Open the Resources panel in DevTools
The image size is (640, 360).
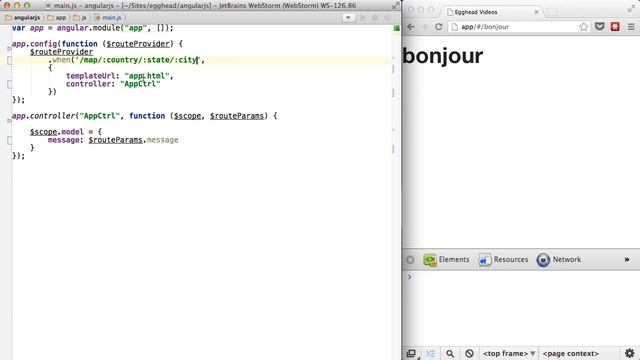tap(503, 260)
